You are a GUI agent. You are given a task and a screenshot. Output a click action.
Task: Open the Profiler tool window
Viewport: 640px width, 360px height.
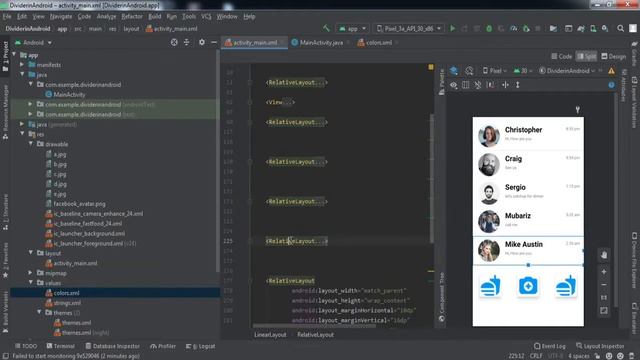[x=163, y=346]
